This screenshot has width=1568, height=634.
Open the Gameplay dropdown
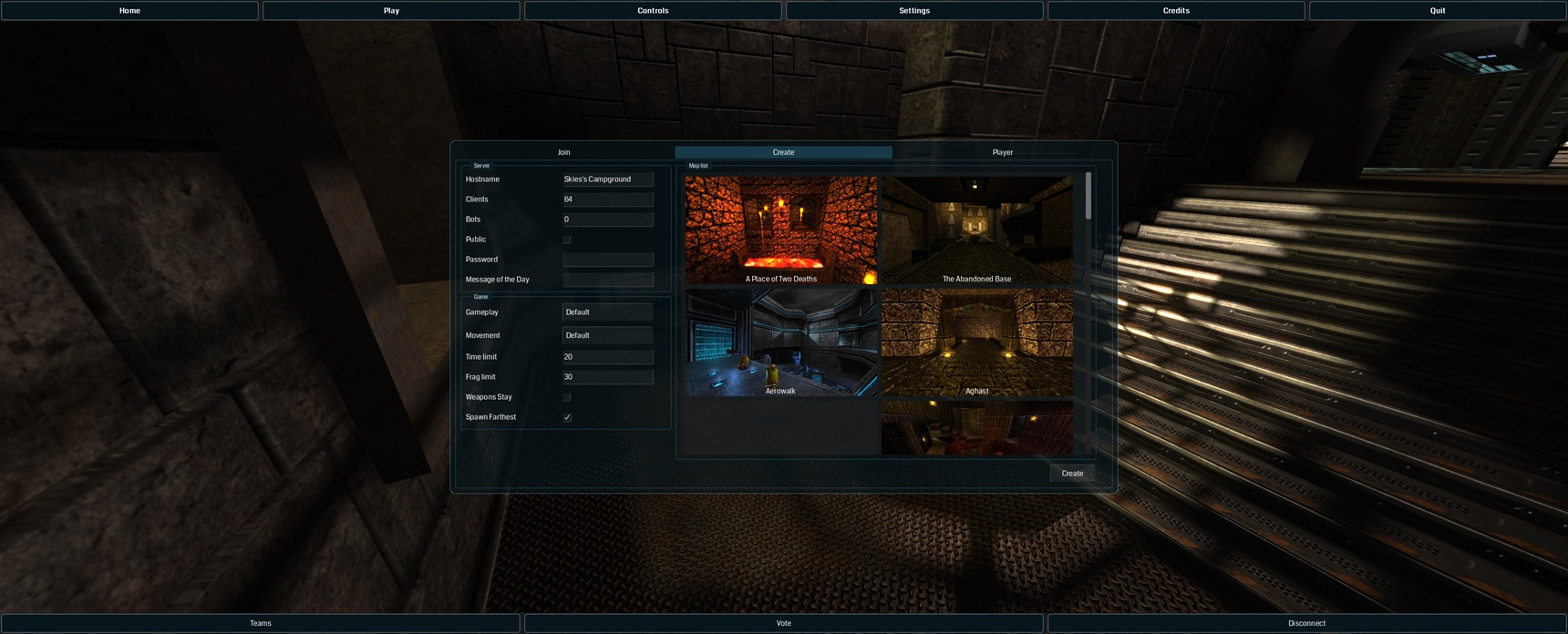coord(607,312)
